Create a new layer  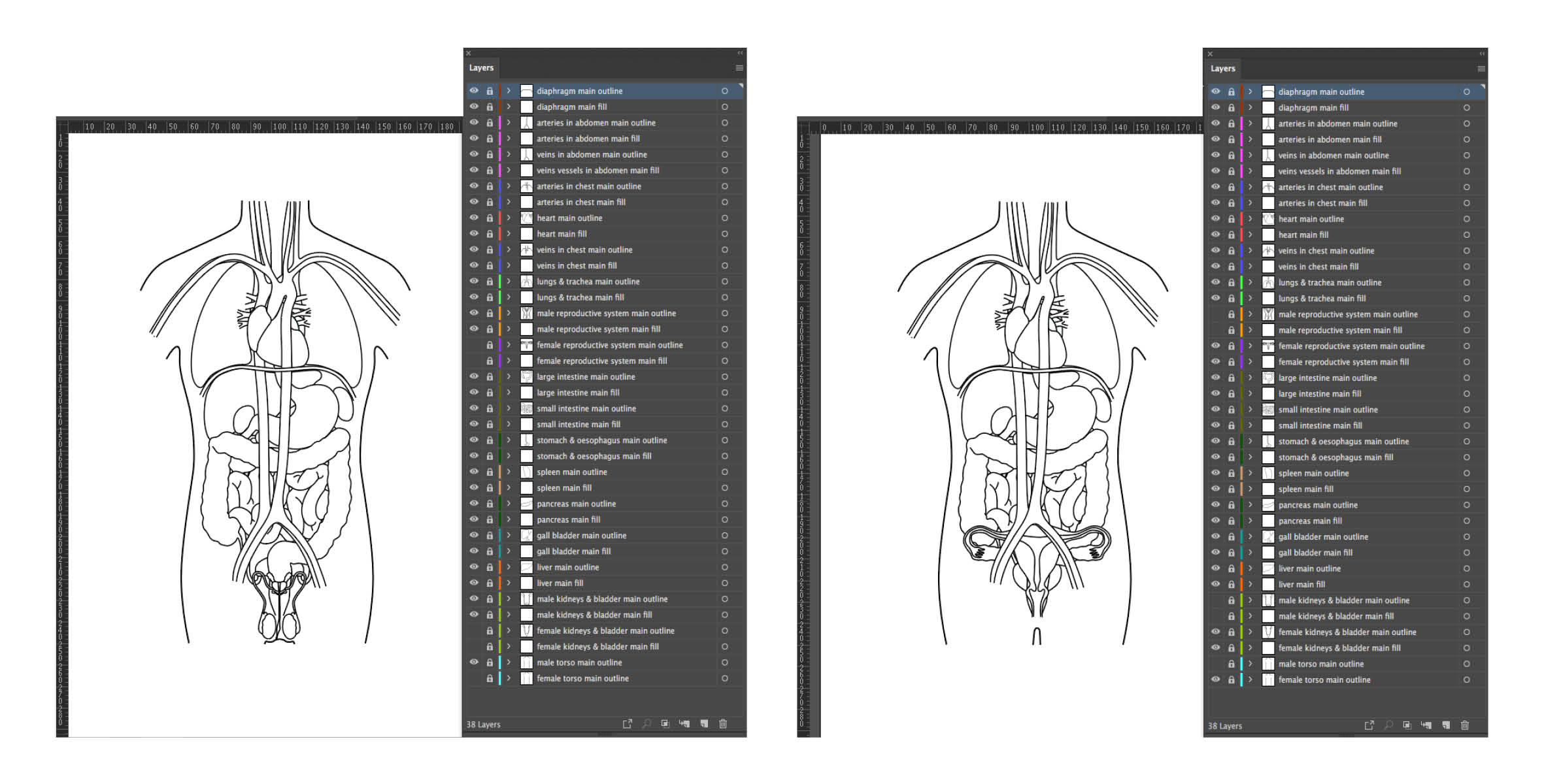(x=704, y=724)
